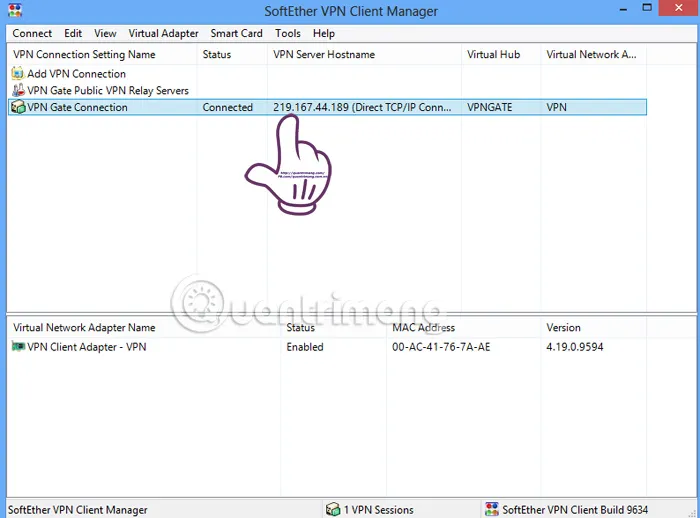The image size is (700, 518).
Task: Open the Tools menu
Action: coord(288,33)
